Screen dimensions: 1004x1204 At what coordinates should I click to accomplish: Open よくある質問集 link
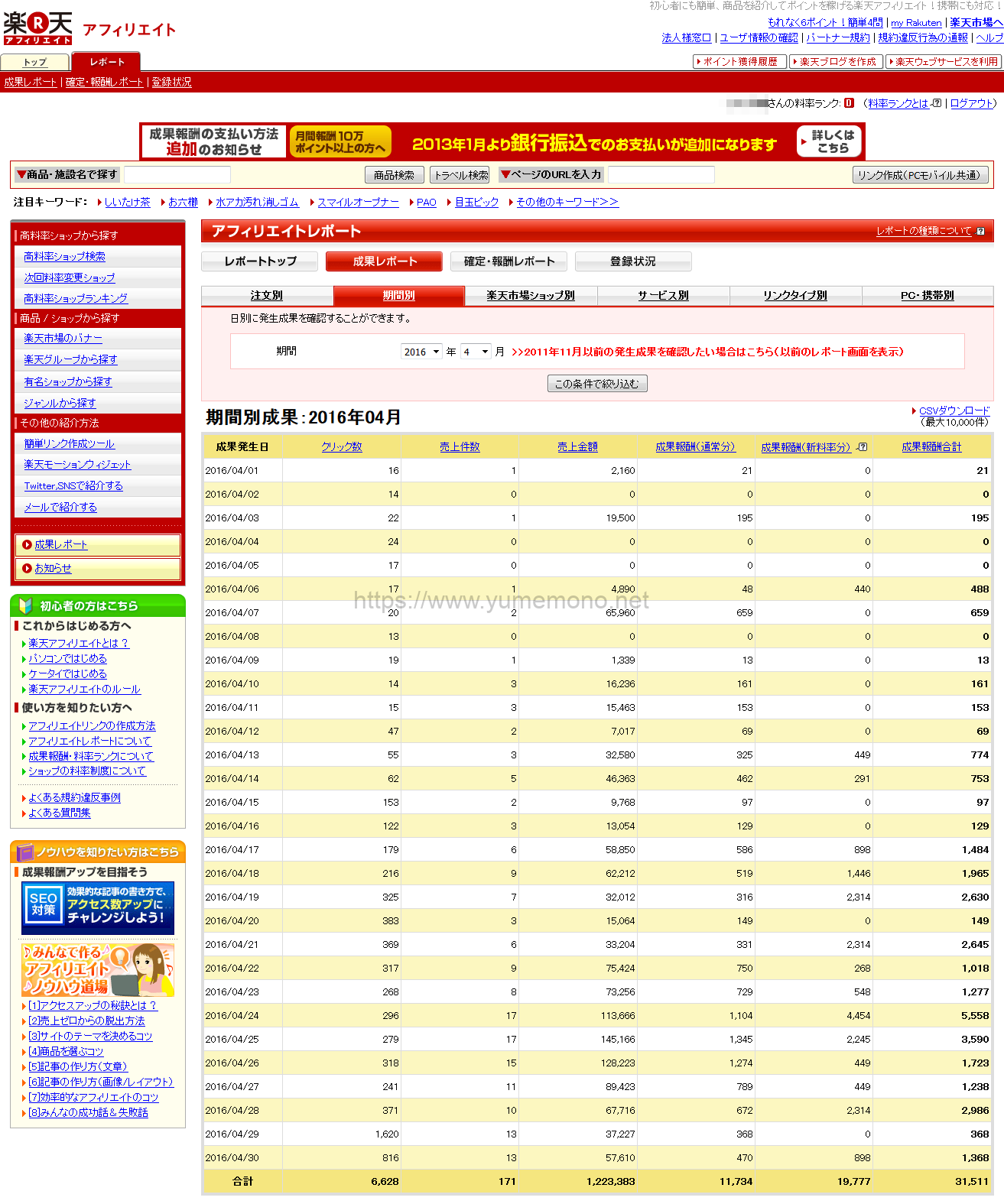pos(59,813)
